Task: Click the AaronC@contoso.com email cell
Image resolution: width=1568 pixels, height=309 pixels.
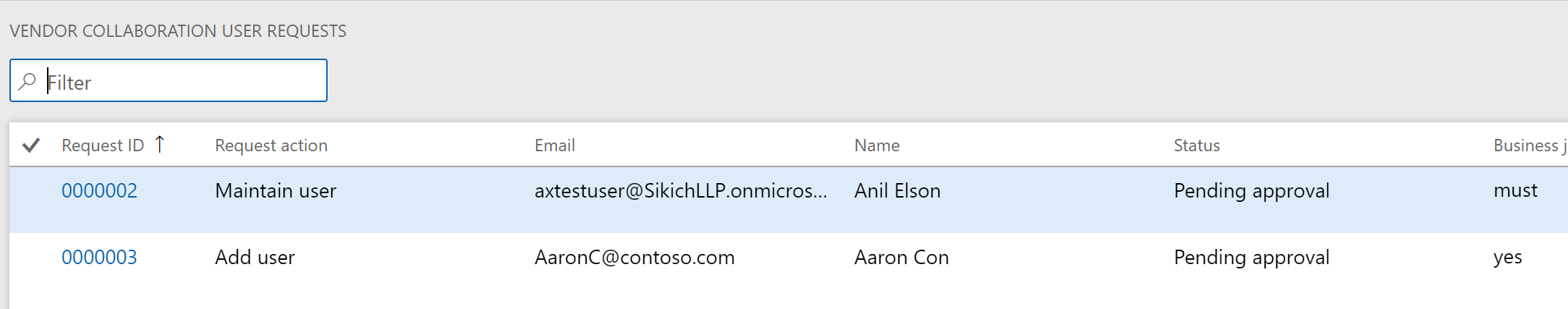Action: click(634, 258)
